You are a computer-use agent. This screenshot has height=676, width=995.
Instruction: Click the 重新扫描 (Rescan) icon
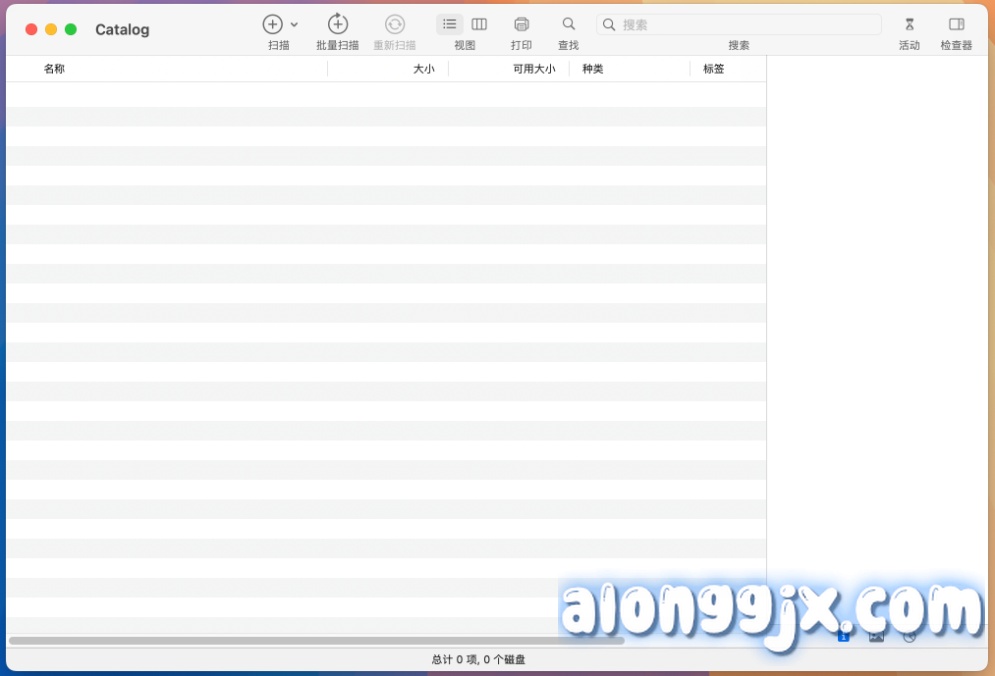pos(395,24)
